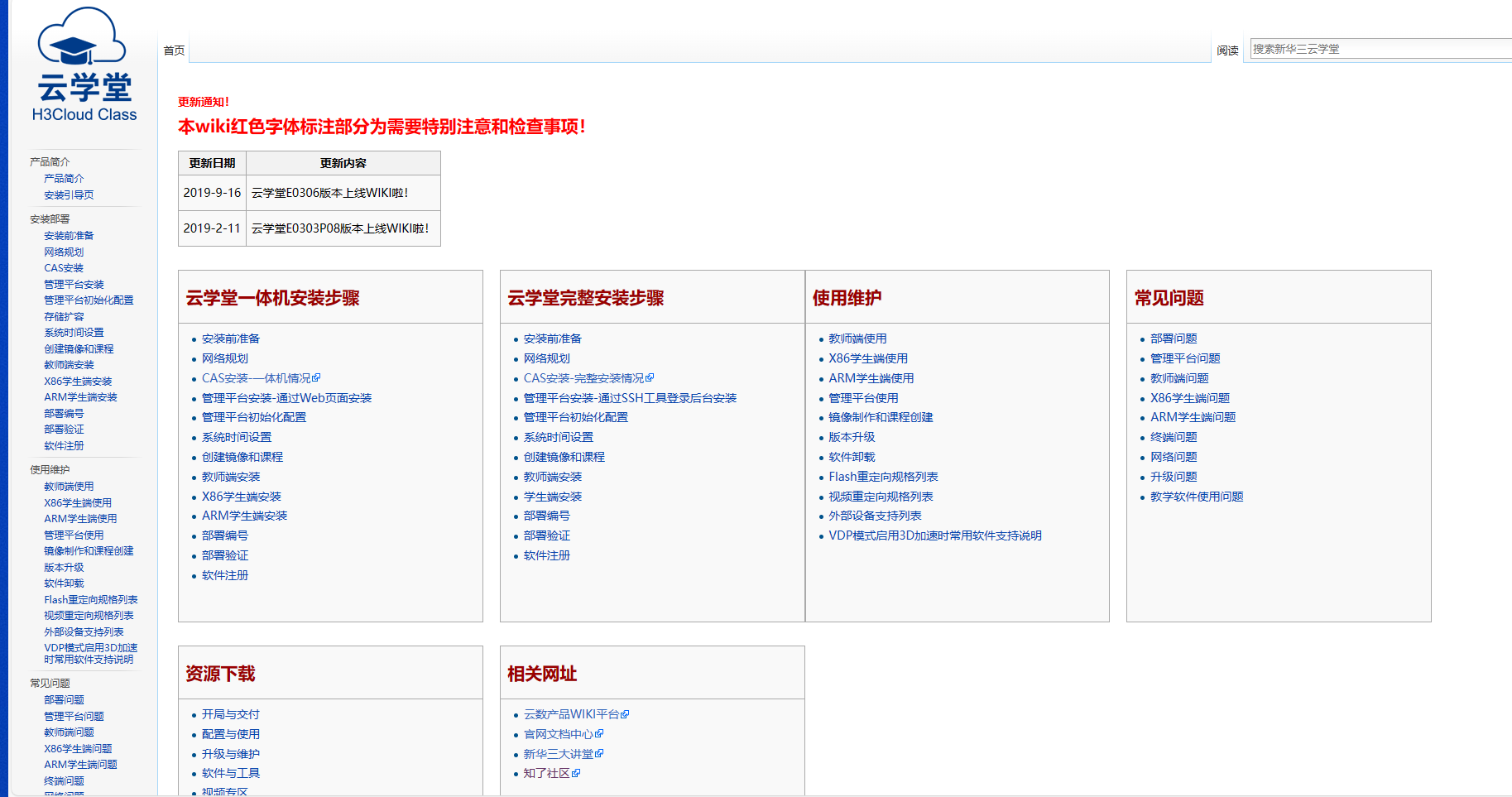Click the 2019-2-11 date cell

pyautogui.click(x=212, y=228)
